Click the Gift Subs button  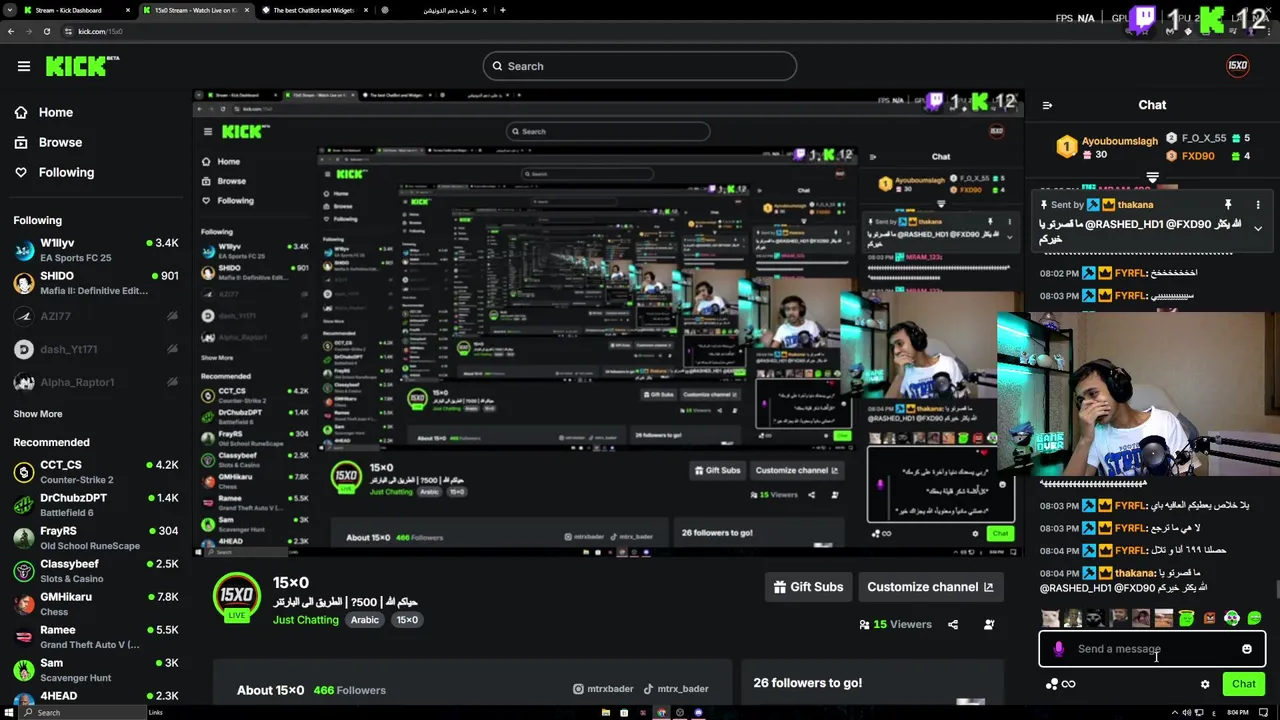(x=808, y=587)
